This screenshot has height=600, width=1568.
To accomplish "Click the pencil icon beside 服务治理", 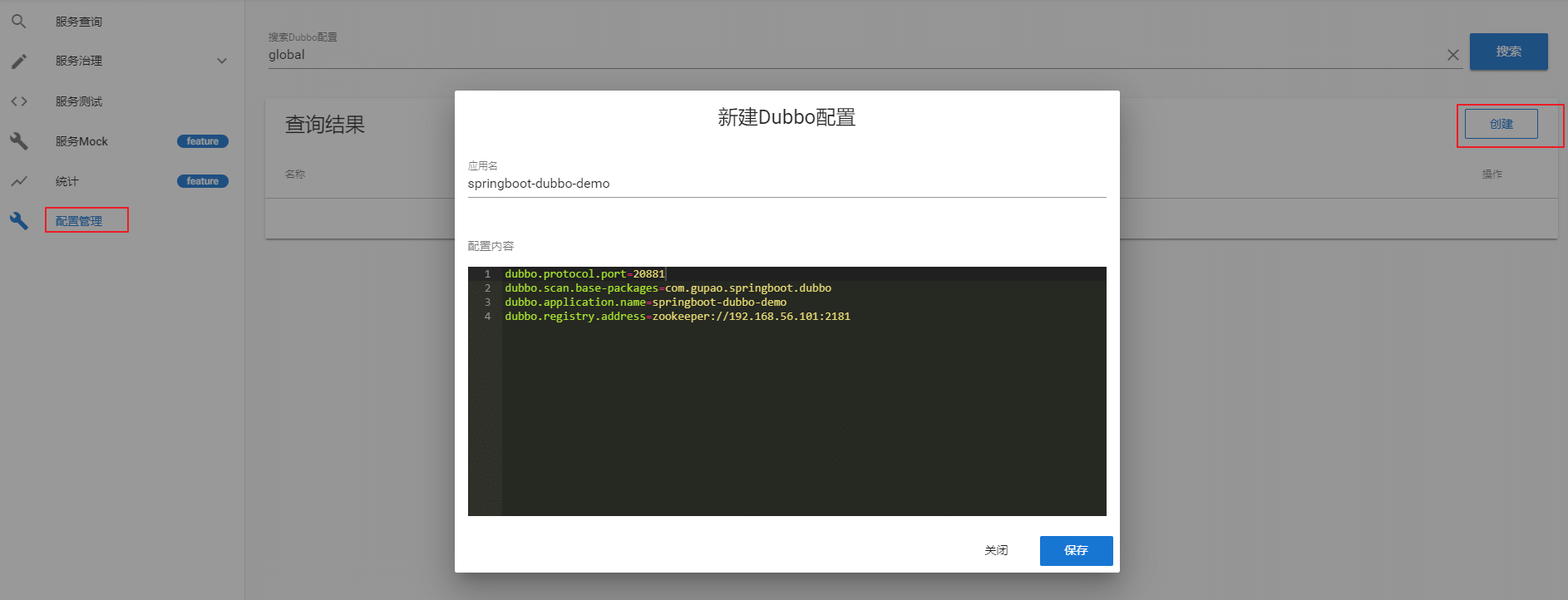I will click(18, 61).
